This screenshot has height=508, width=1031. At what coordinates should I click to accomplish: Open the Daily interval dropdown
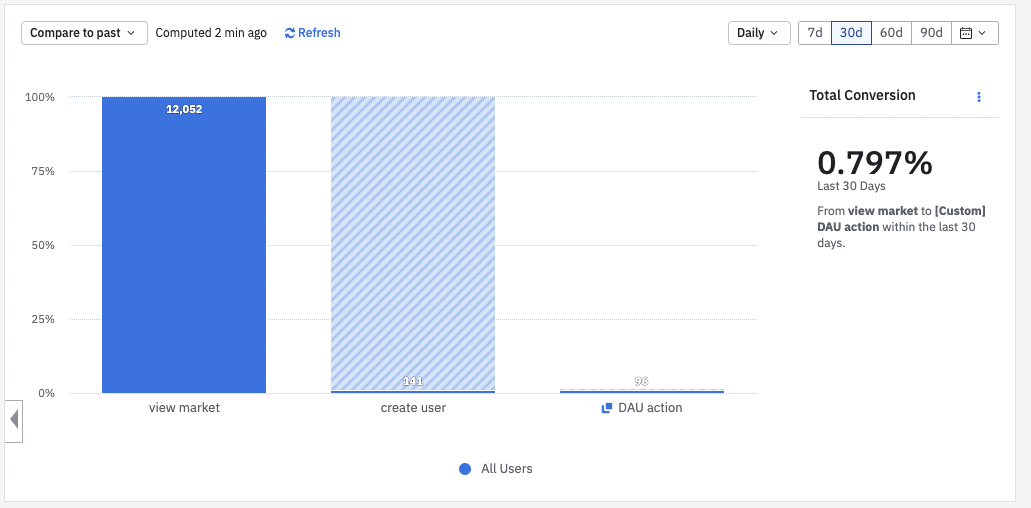pos(758,33)
